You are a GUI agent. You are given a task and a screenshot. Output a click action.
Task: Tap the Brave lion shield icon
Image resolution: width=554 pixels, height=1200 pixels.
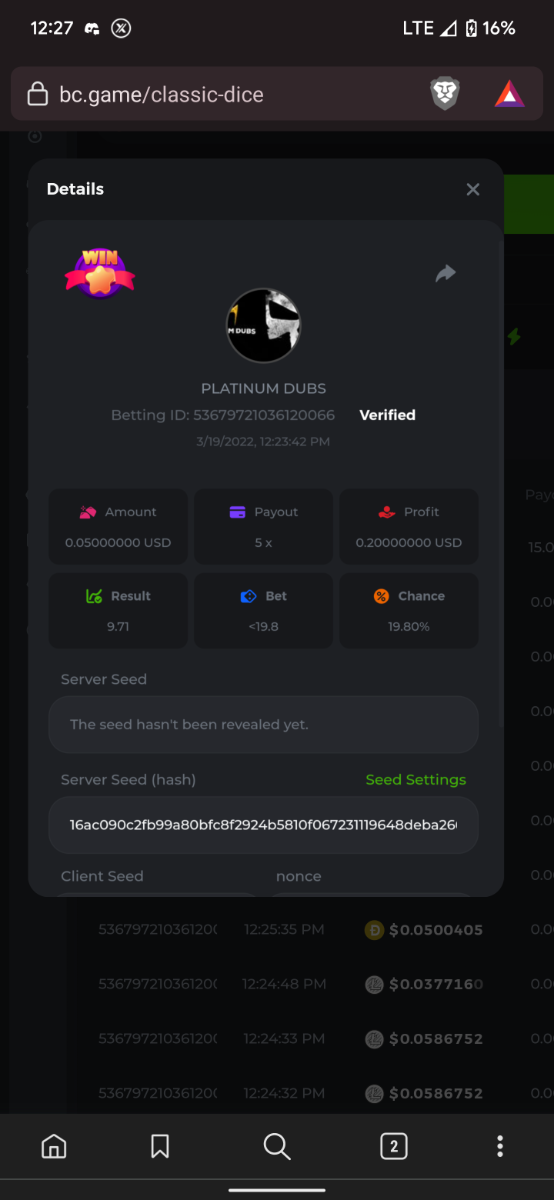coord(445,94)
